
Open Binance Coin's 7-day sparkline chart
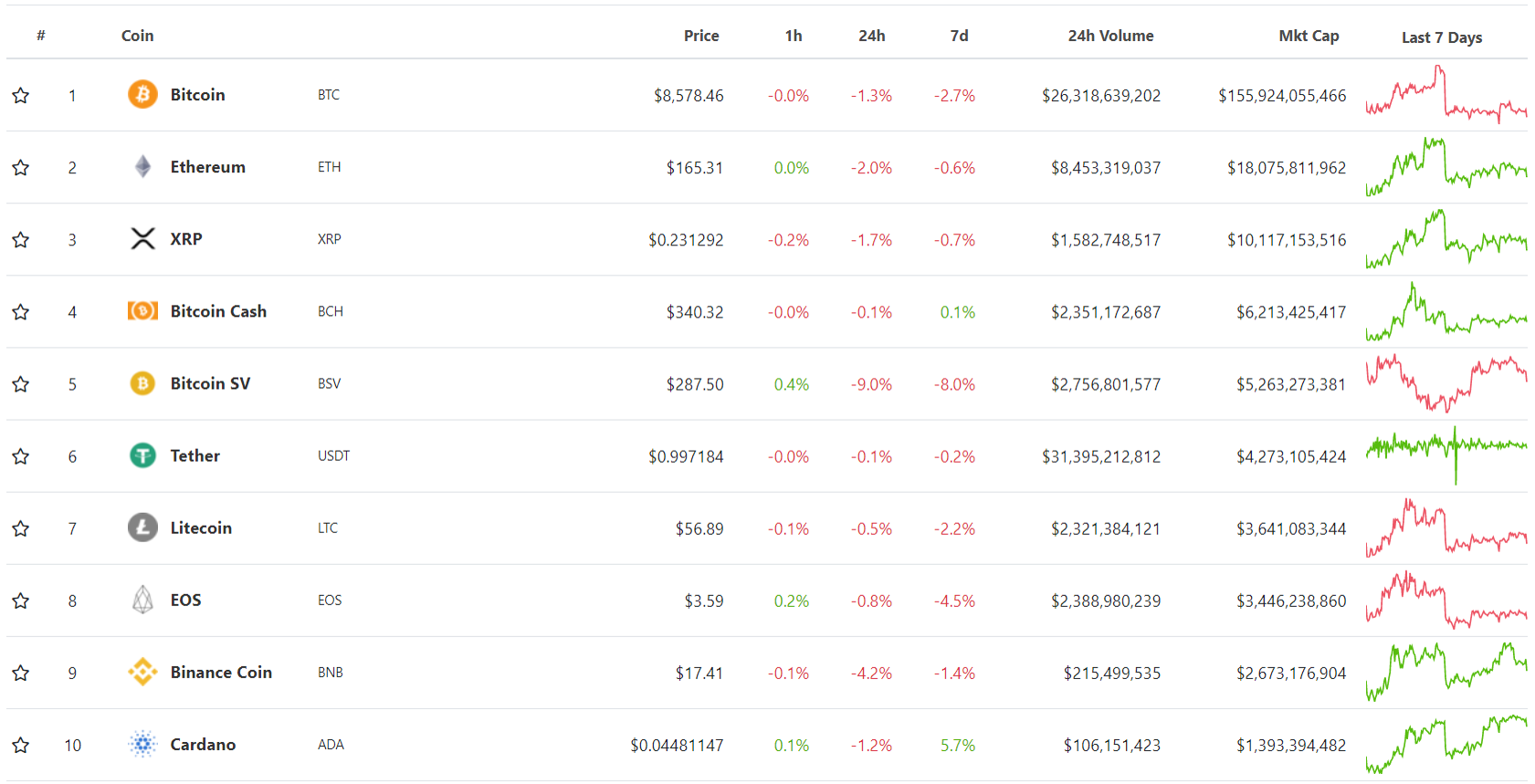click(1446, 673)
